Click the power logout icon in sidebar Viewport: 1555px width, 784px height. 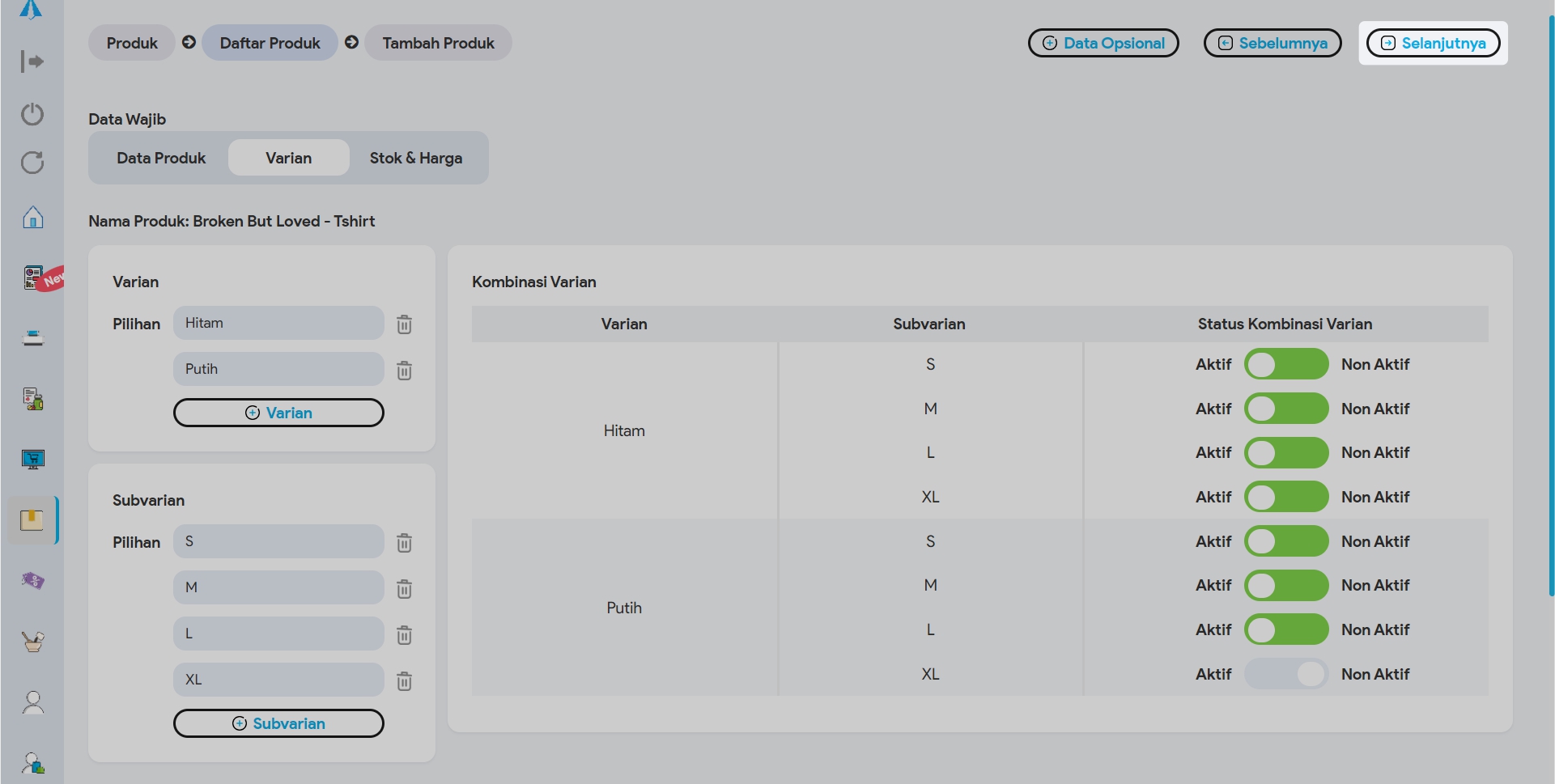click(x=32, y=114)
